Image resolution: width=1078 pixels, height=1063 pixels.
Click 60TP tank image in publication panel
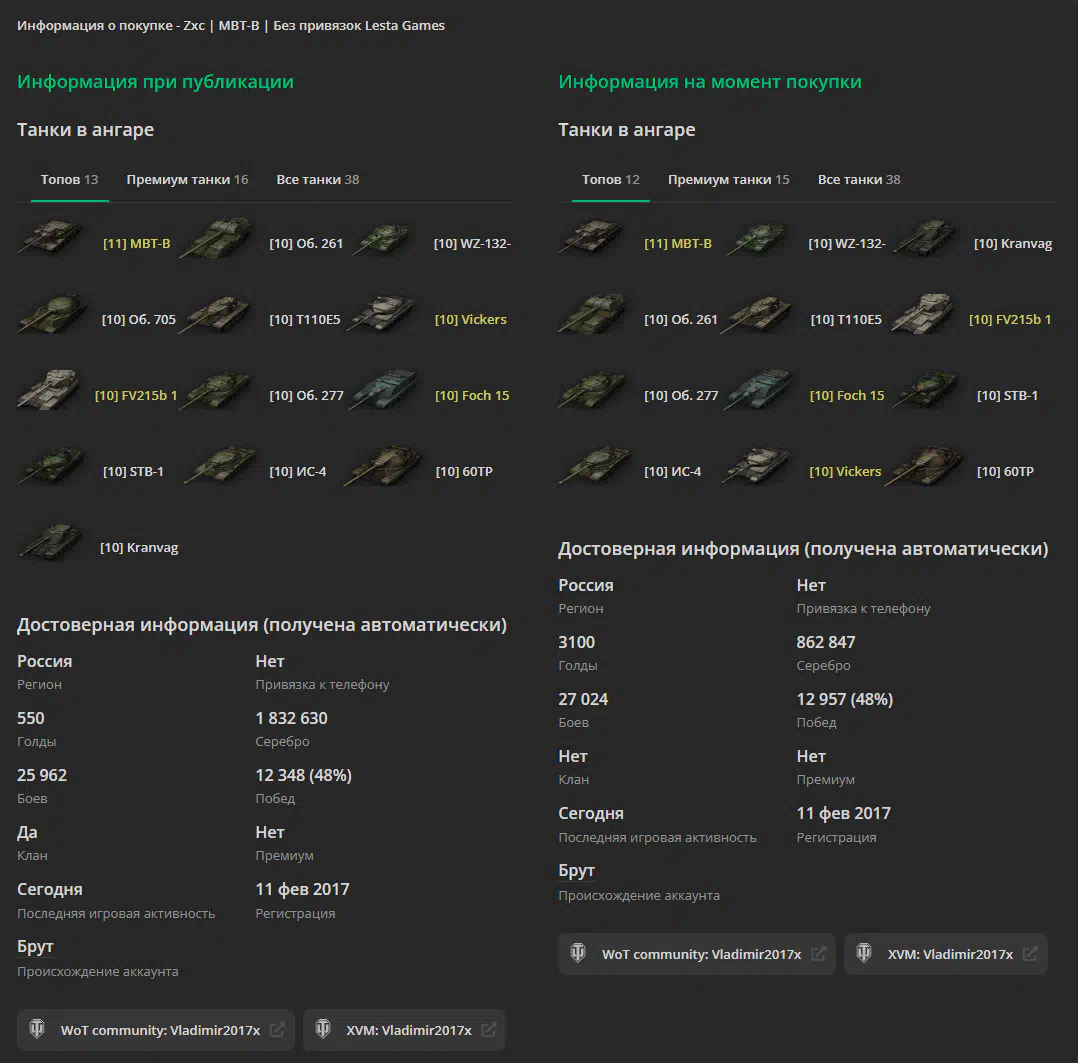(384, 466)
